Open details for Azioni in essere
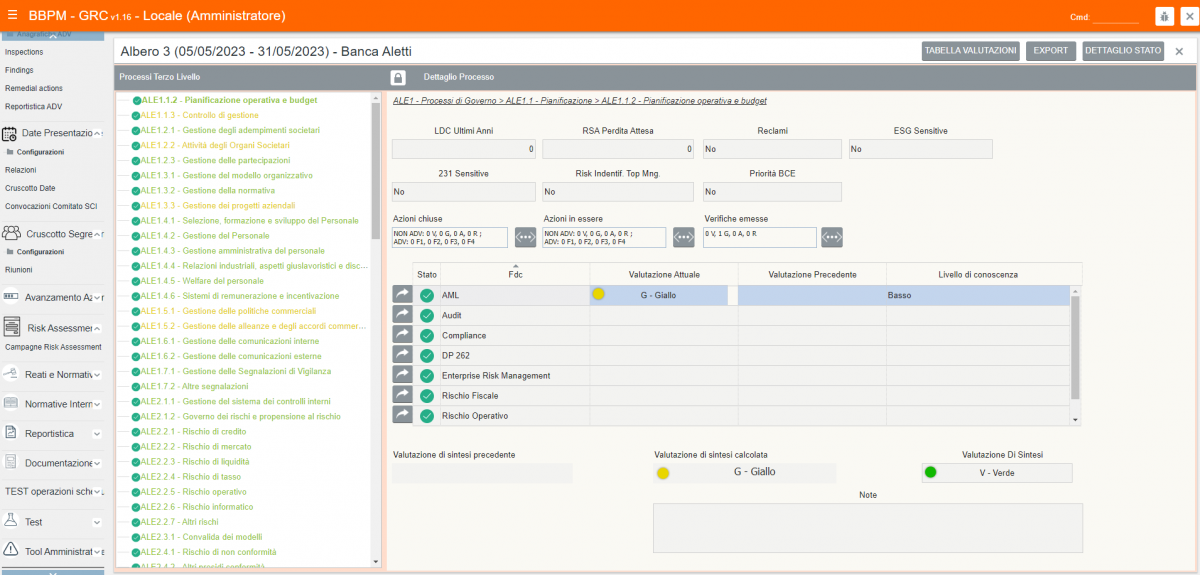The image size is (1200, 575). 683,237
